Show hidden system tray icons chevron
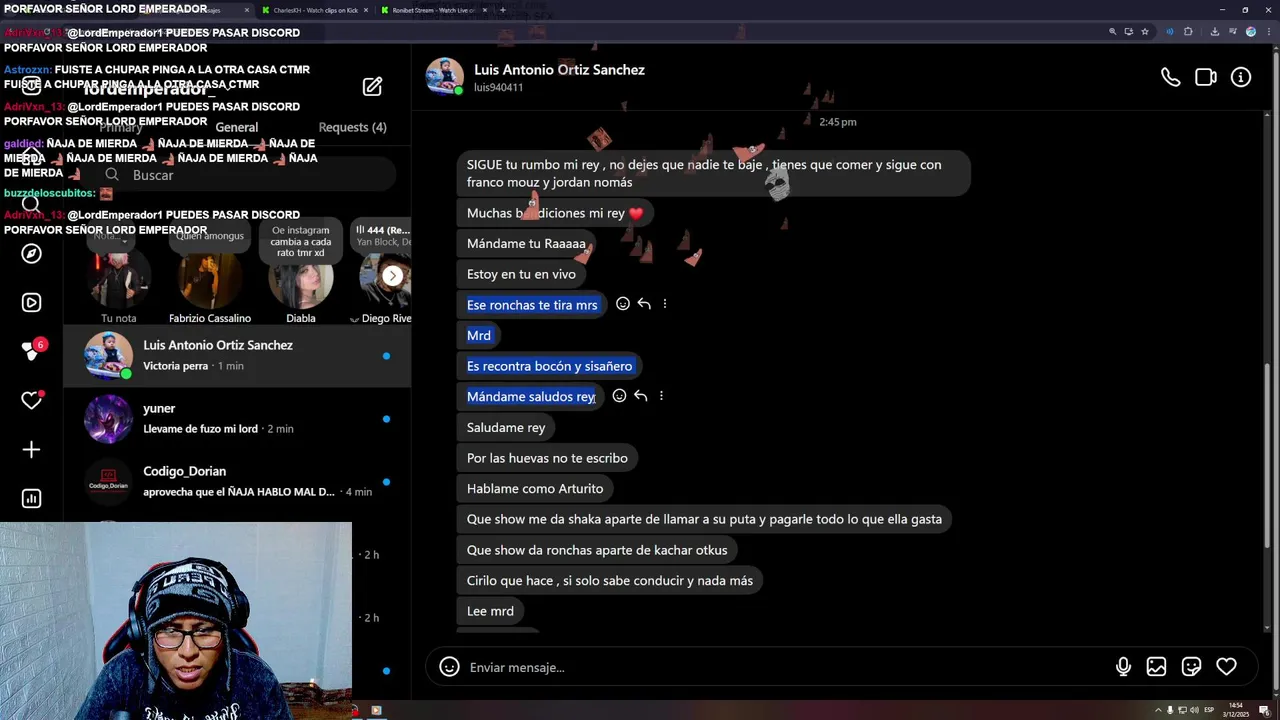 pos(1156,710)
